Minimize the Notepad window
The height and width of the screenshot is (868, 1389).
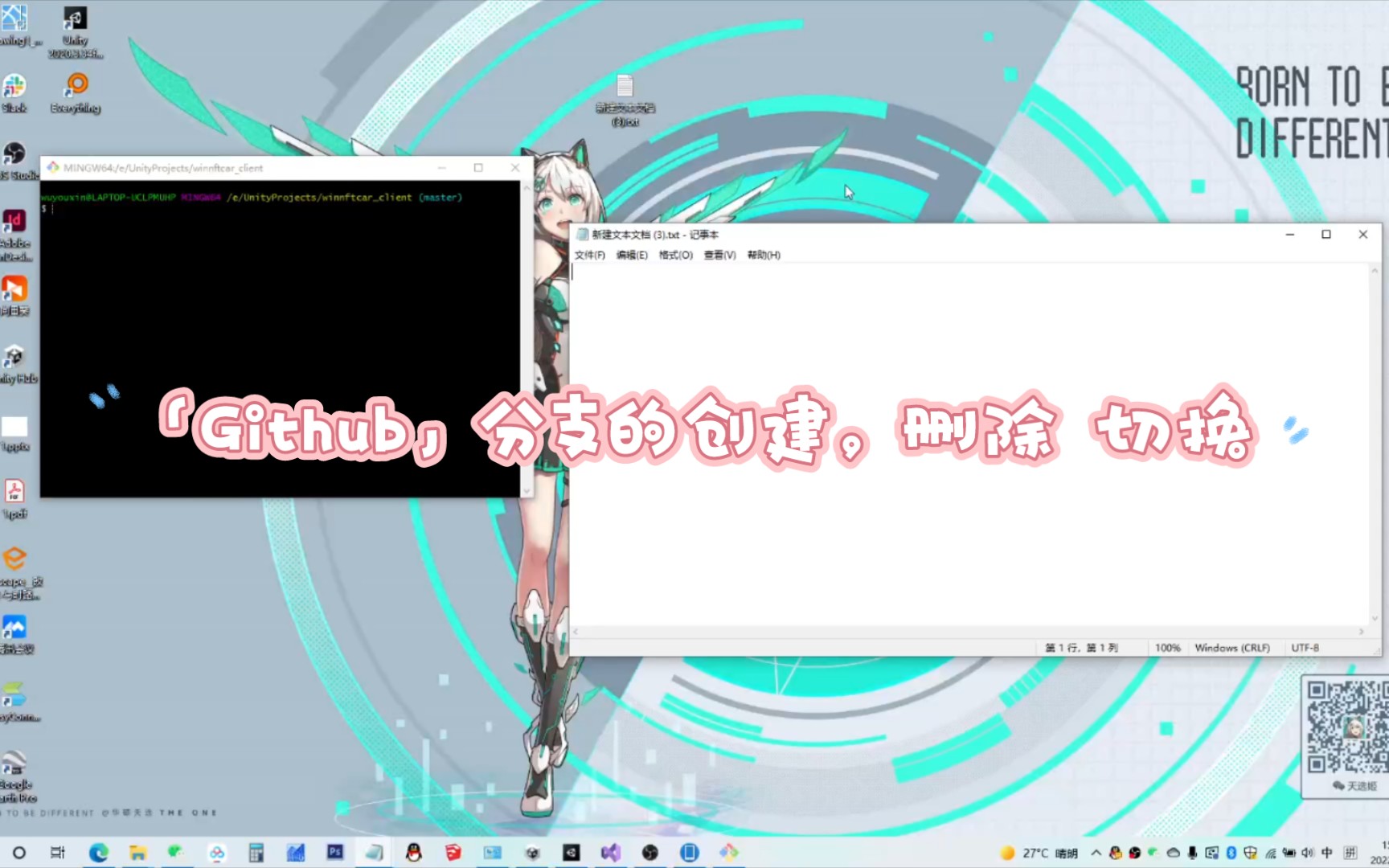[1289, 235]
